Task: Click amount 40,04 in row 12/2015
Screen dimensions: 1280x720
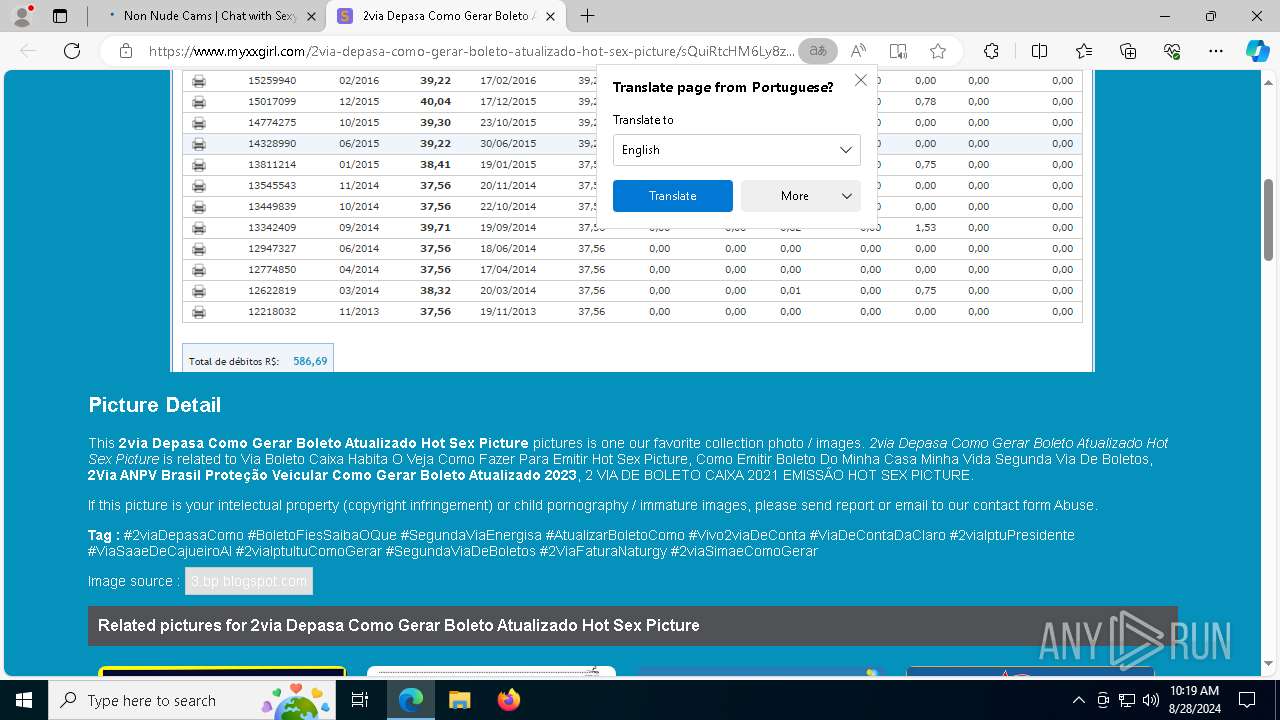Action: [435, 102]
